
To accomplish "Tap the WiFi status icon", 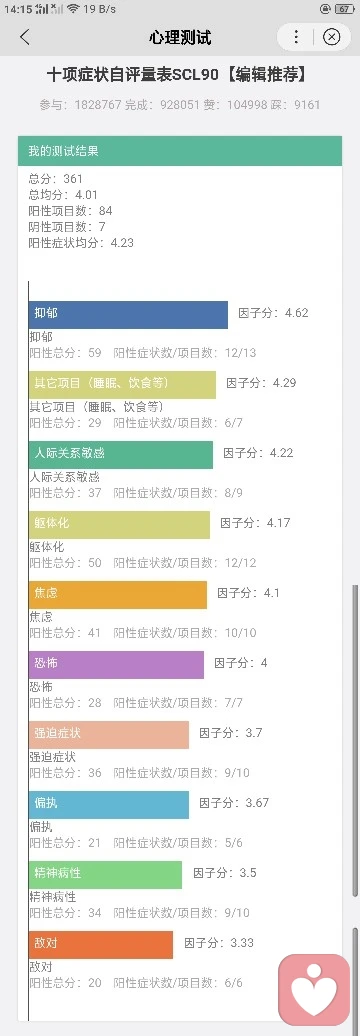I will click(73, 8).
